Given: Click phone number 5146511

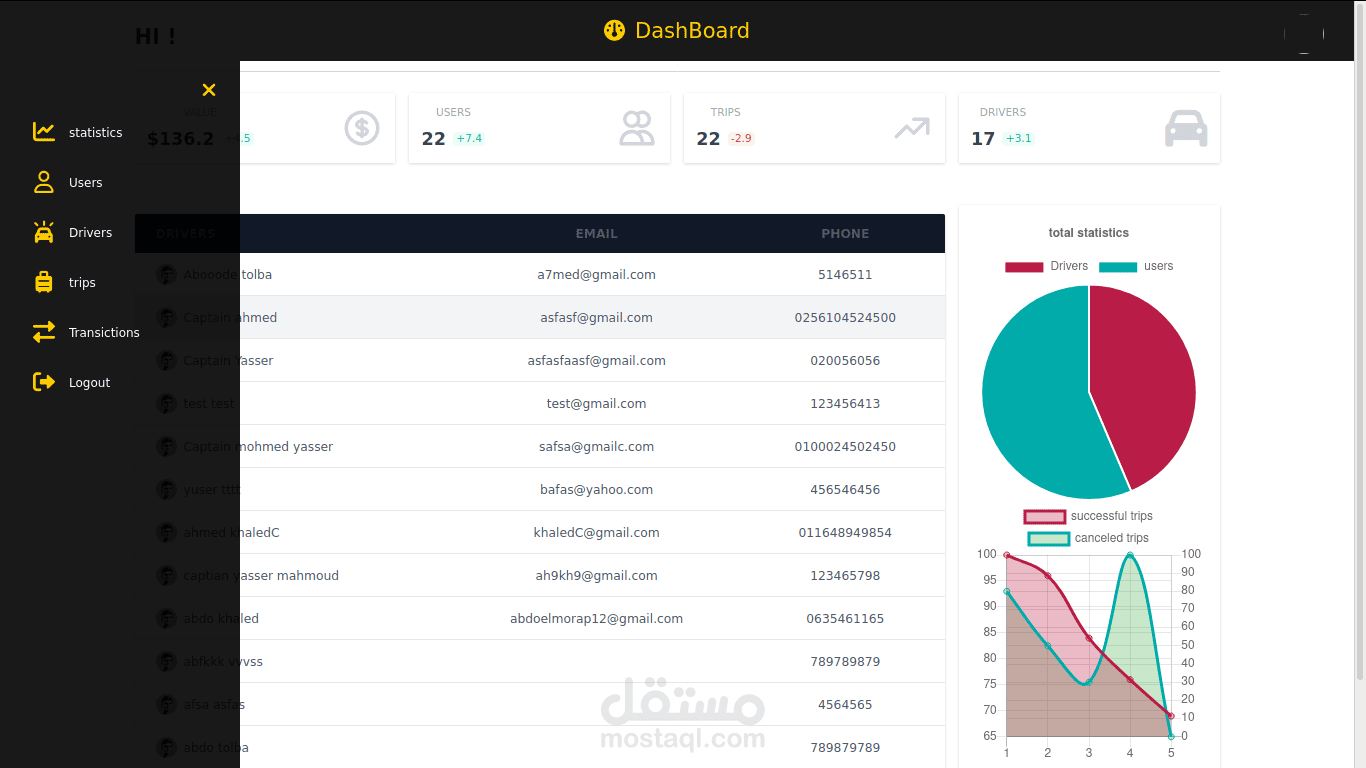Looking at the screenshot, I should [x=845, y=275].
